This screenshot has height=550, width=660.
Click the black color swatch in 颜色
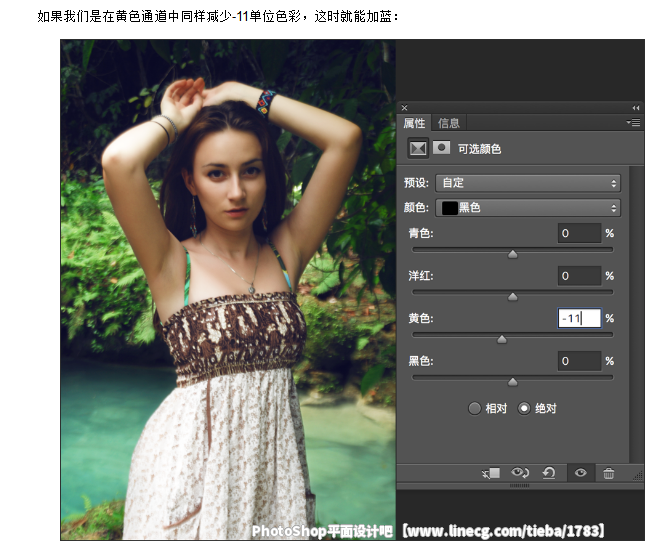[450, 207]
